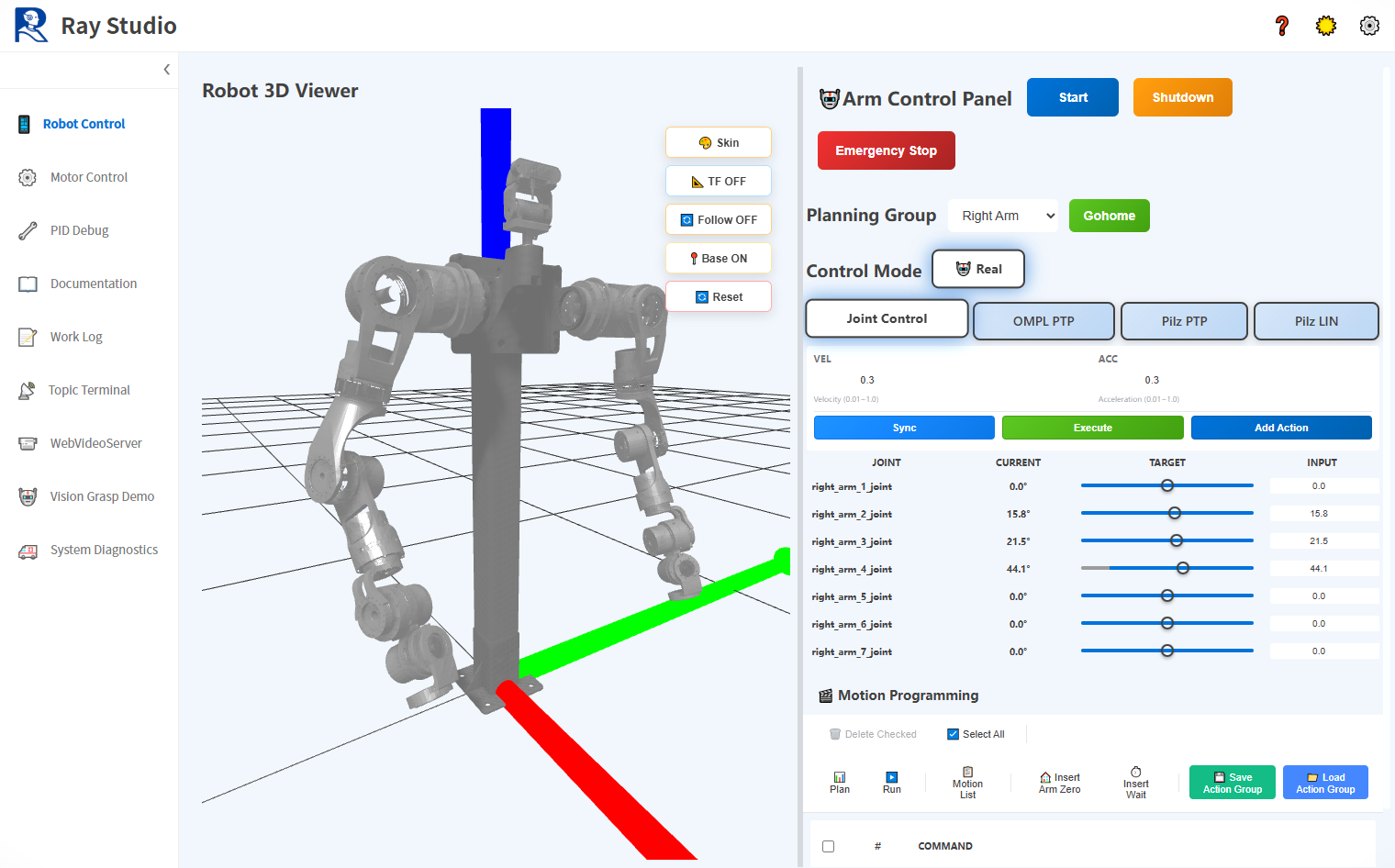This screenshot has height=868, width=1395.
Task: Insert Arm Zero into the motion program
Action: 1058,782
